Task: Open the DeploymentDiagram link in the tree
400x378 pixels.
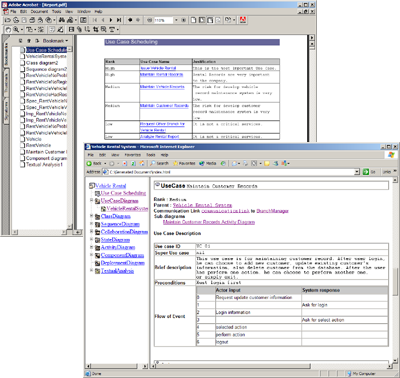Action: (x=123, y=263)
